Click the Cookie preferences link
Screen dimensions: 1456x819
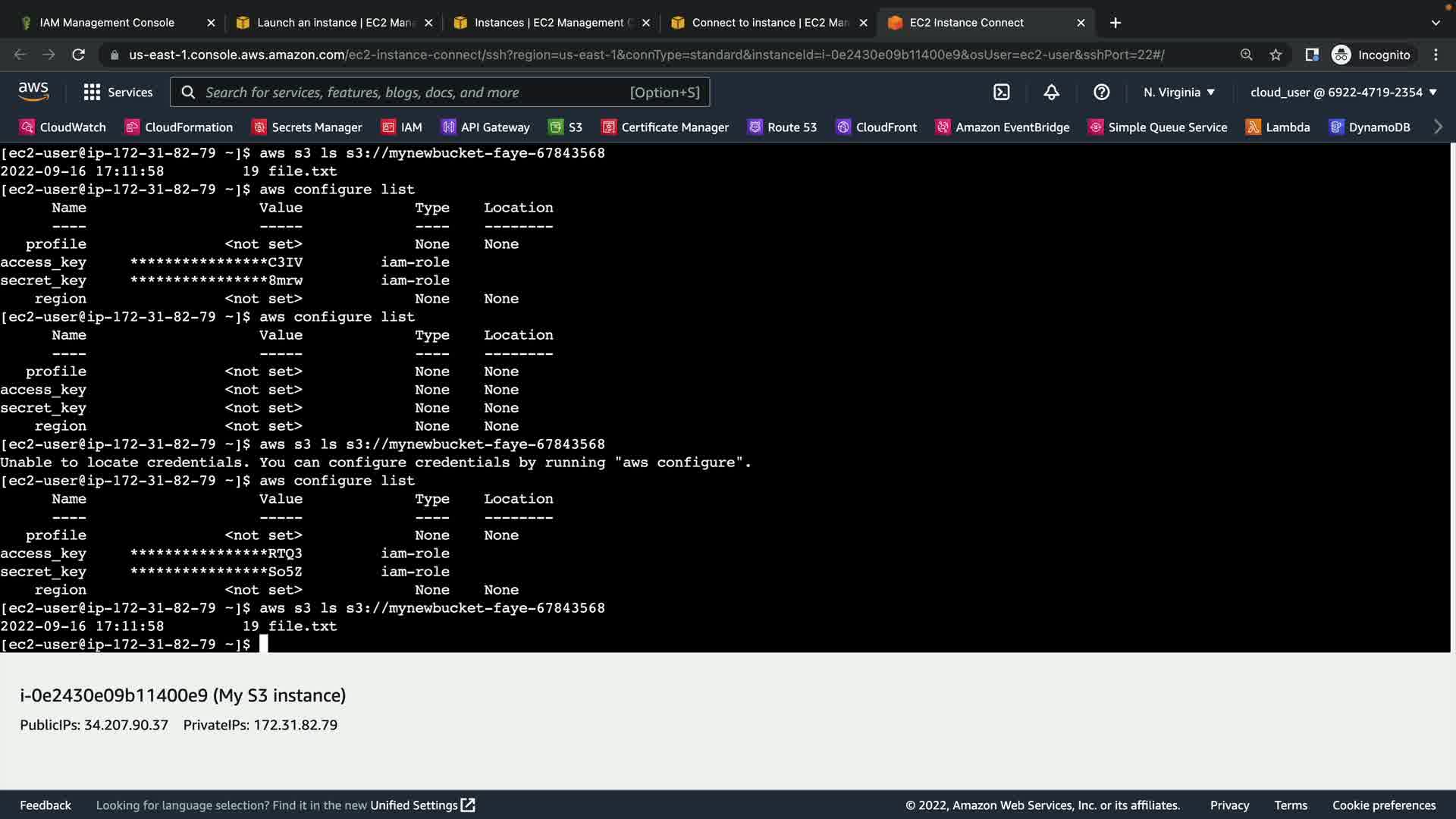(x=1384, y=805)
